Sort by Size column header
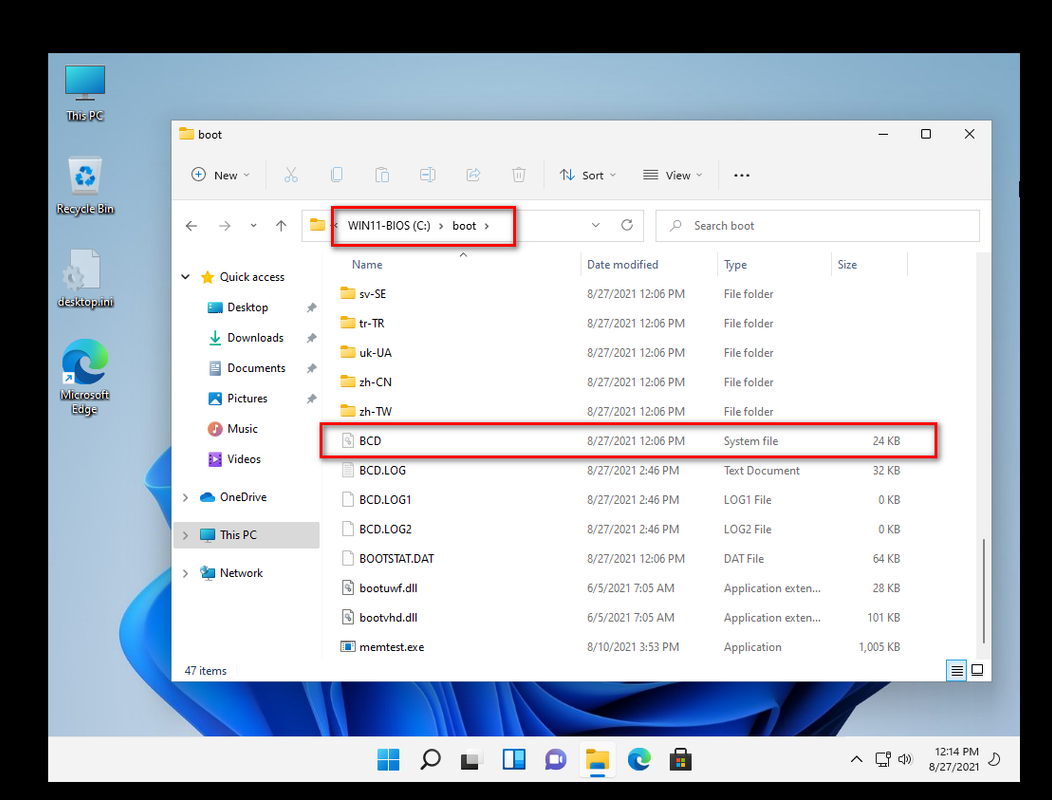Image resolution: width=1052 pixels, height=800 pixels. (x=847, y=264)
